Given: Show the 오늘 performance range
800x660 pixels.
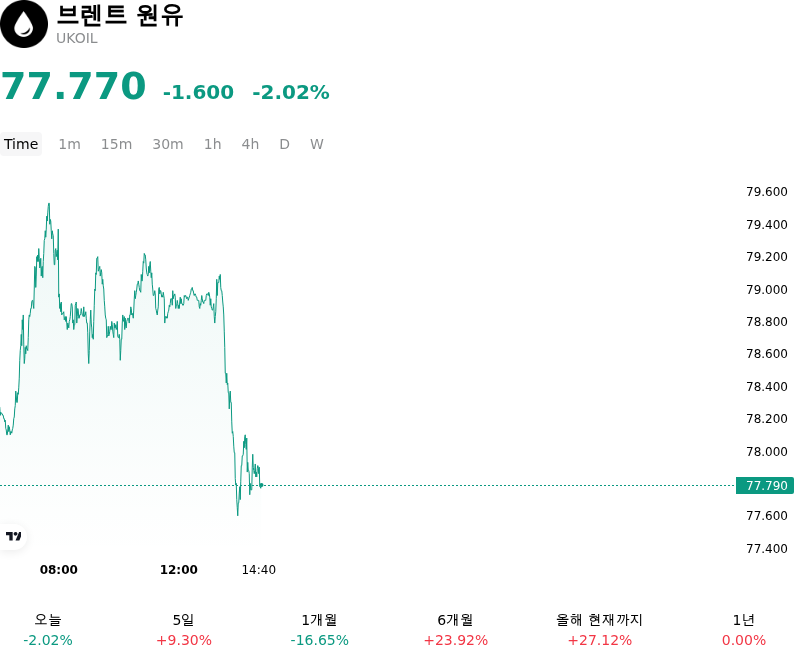Looking at the screenshot, I should click(48, 629).
